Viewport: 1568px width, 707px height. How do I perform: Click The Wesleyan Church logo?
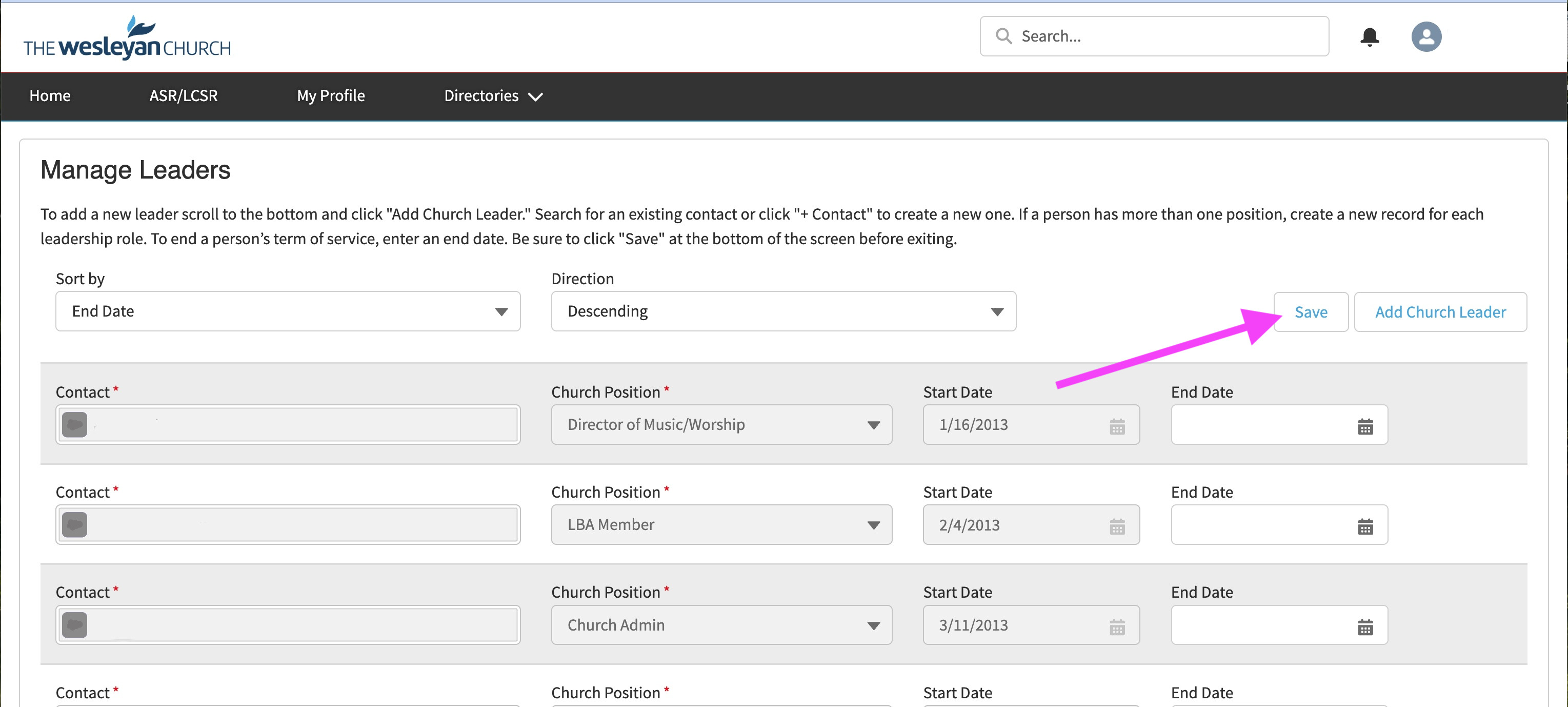[x=127, y=38]
